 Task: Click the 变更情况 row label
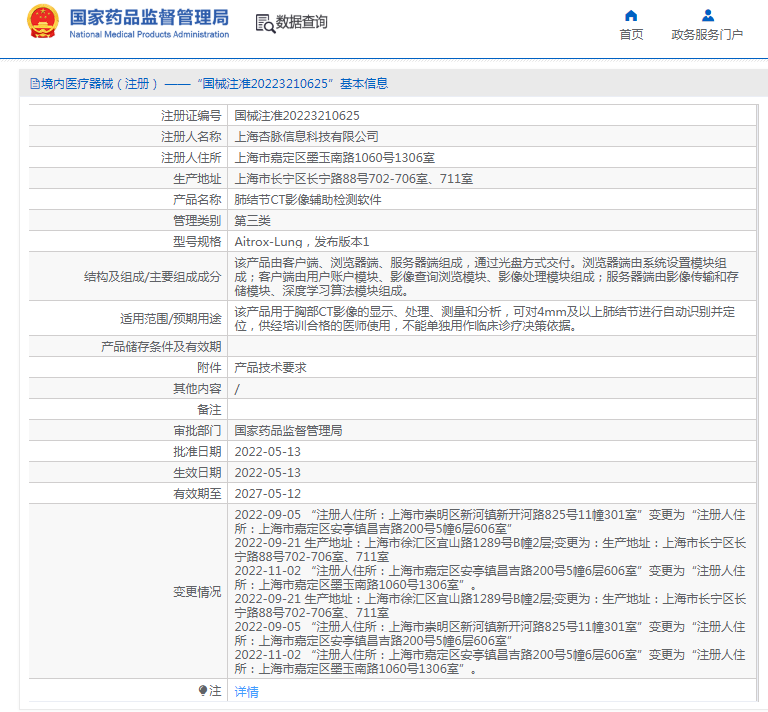[x=197, y=592]
